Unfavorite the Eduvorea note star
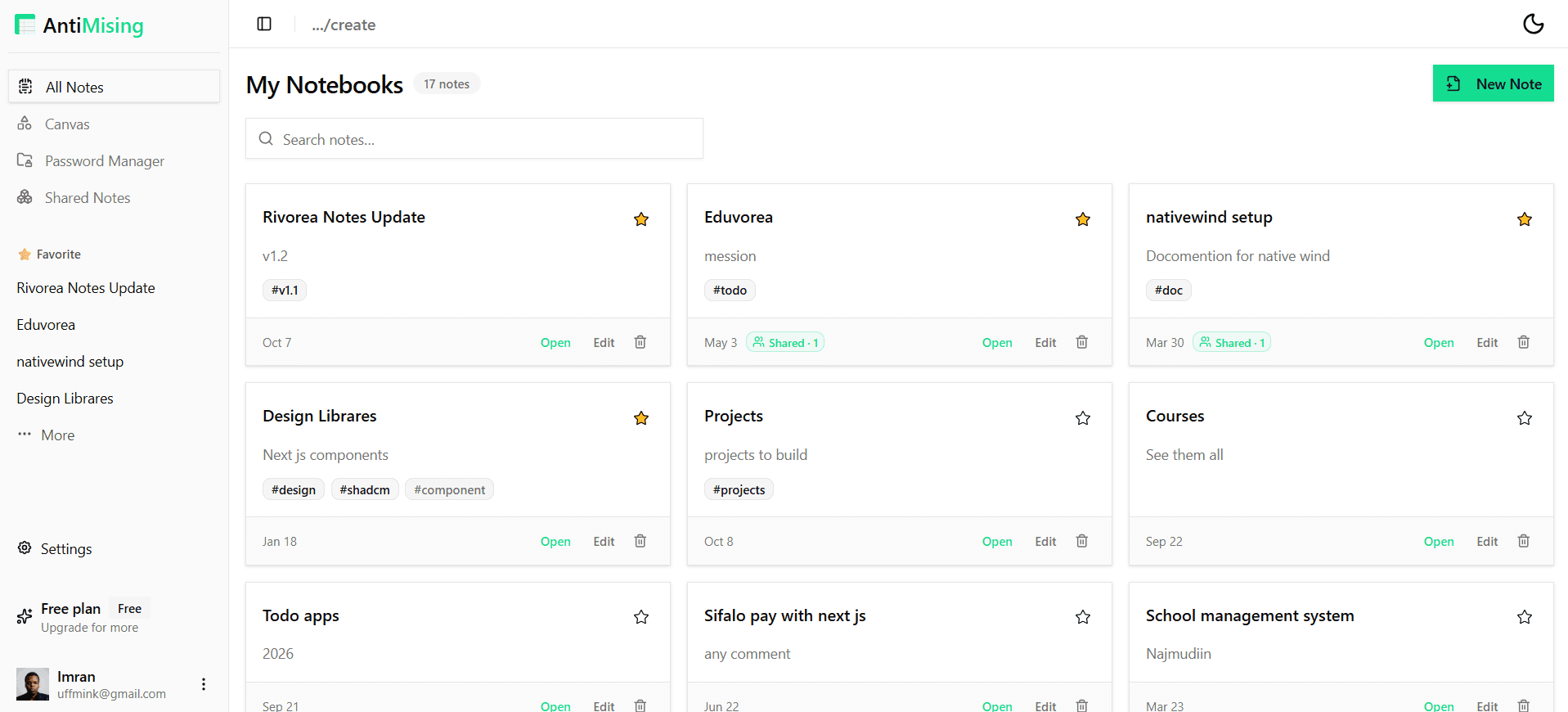This screenshot has height=712, width=1568. click(1083, 219)
